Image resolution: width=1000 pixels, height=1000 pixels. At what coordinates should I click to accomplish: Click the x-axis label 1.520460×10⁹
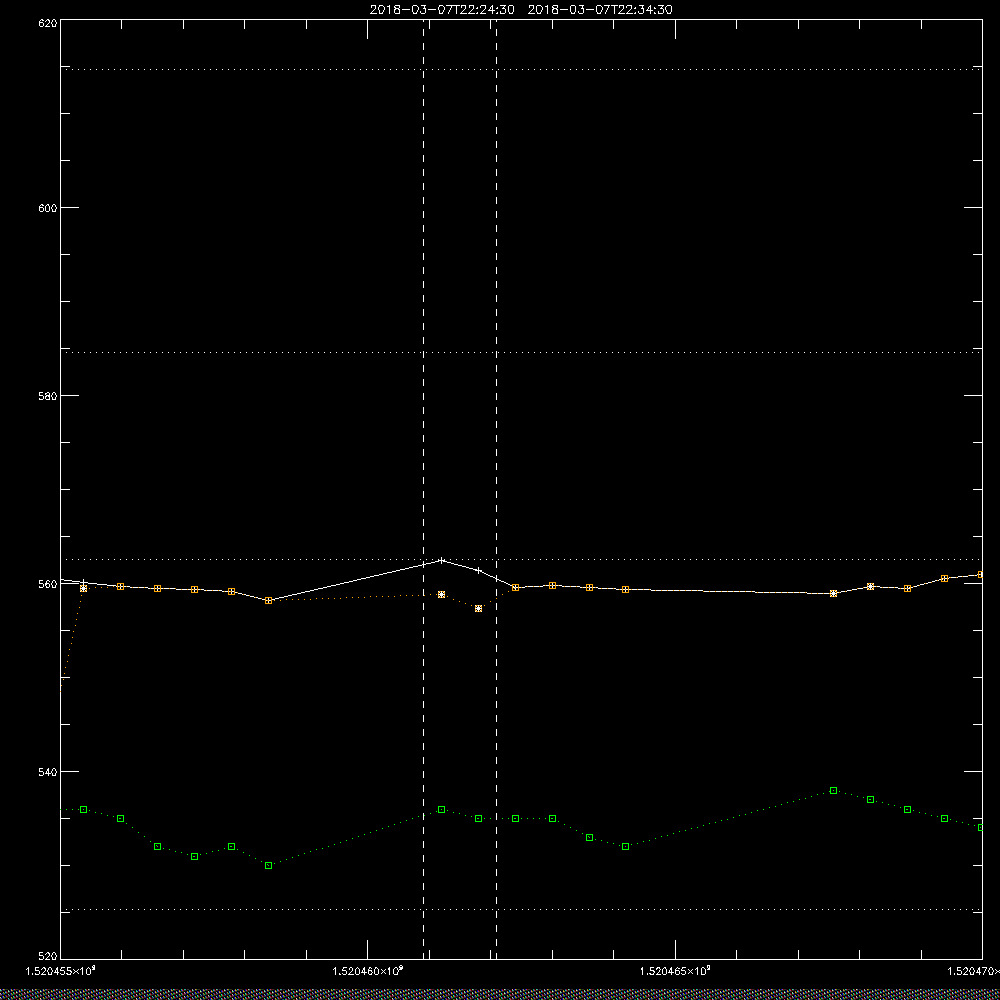(368, 972)
